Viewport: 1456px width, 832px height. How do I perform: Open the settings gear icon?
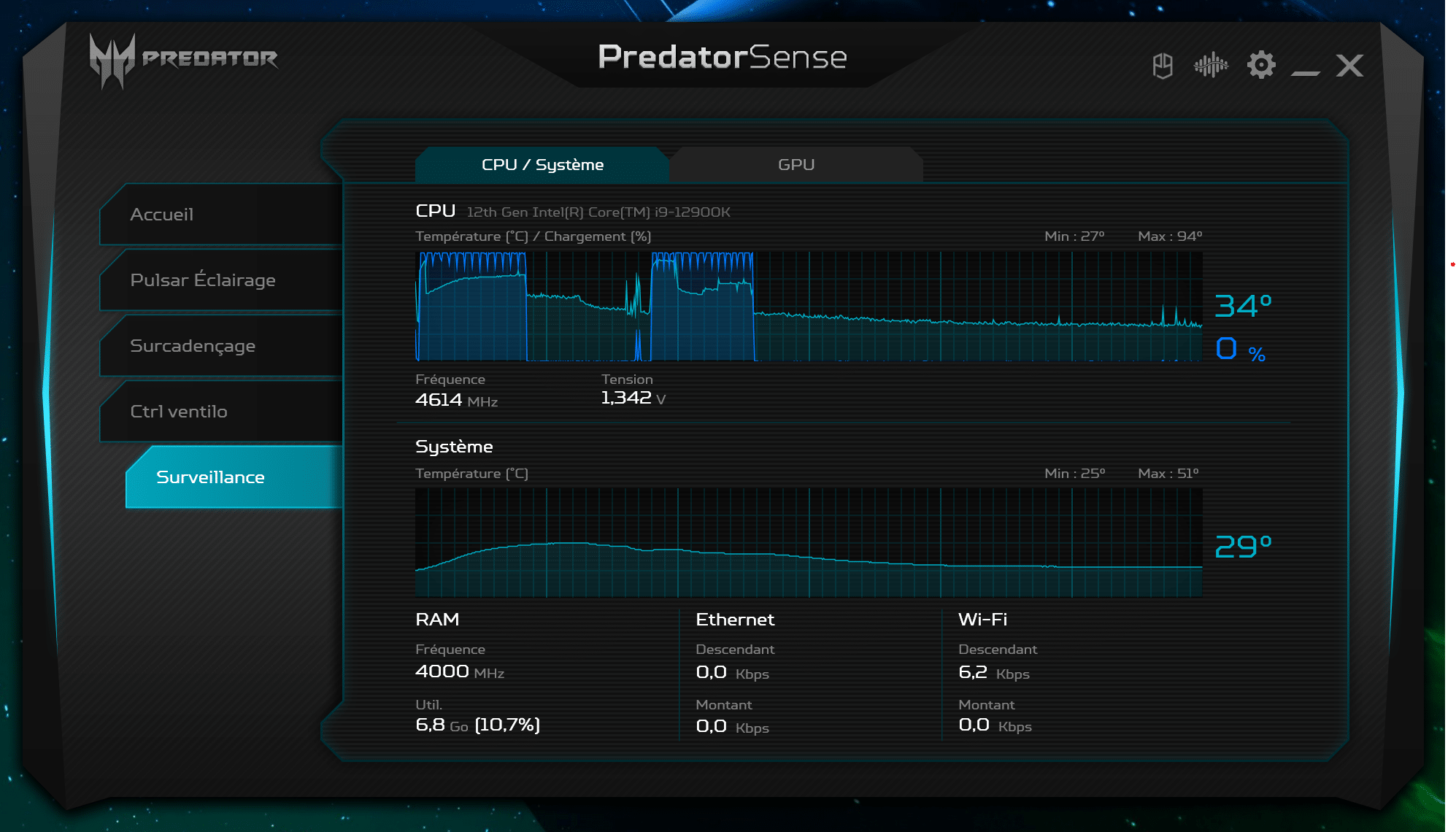click(x=1261, y=65)
